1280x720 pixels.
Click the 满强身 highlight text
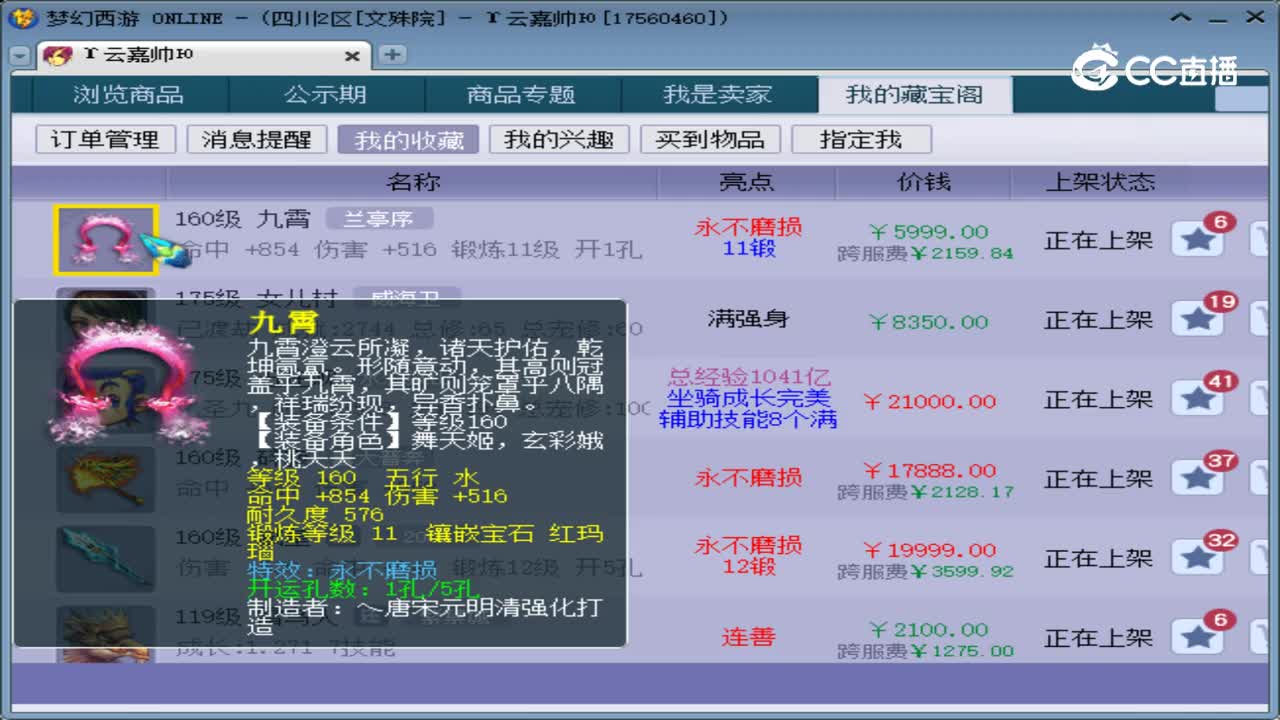[x=748, y=319]
